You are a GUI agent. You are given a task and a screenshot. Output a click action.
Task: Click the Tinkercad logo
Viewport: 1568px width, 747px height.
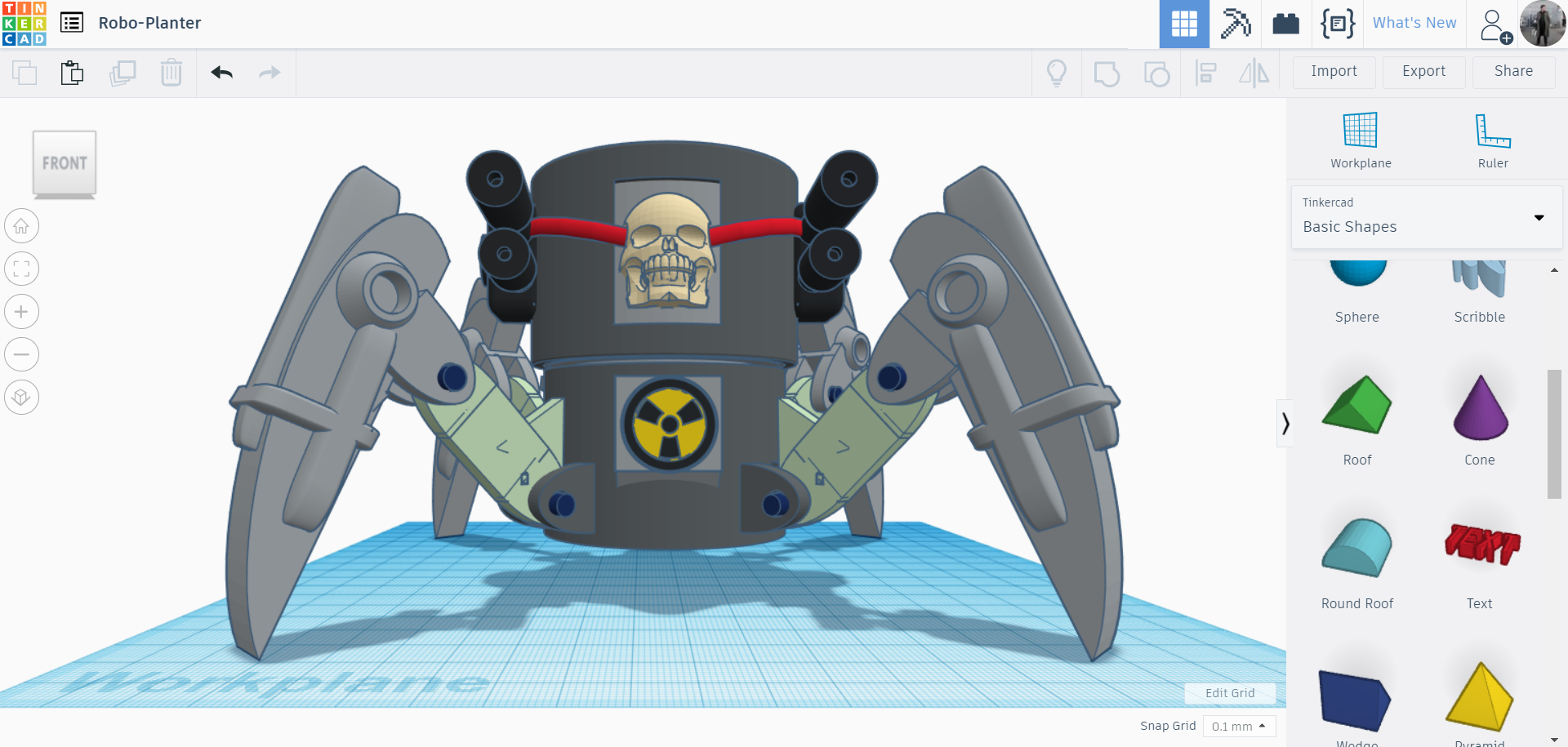pos(24,24)
